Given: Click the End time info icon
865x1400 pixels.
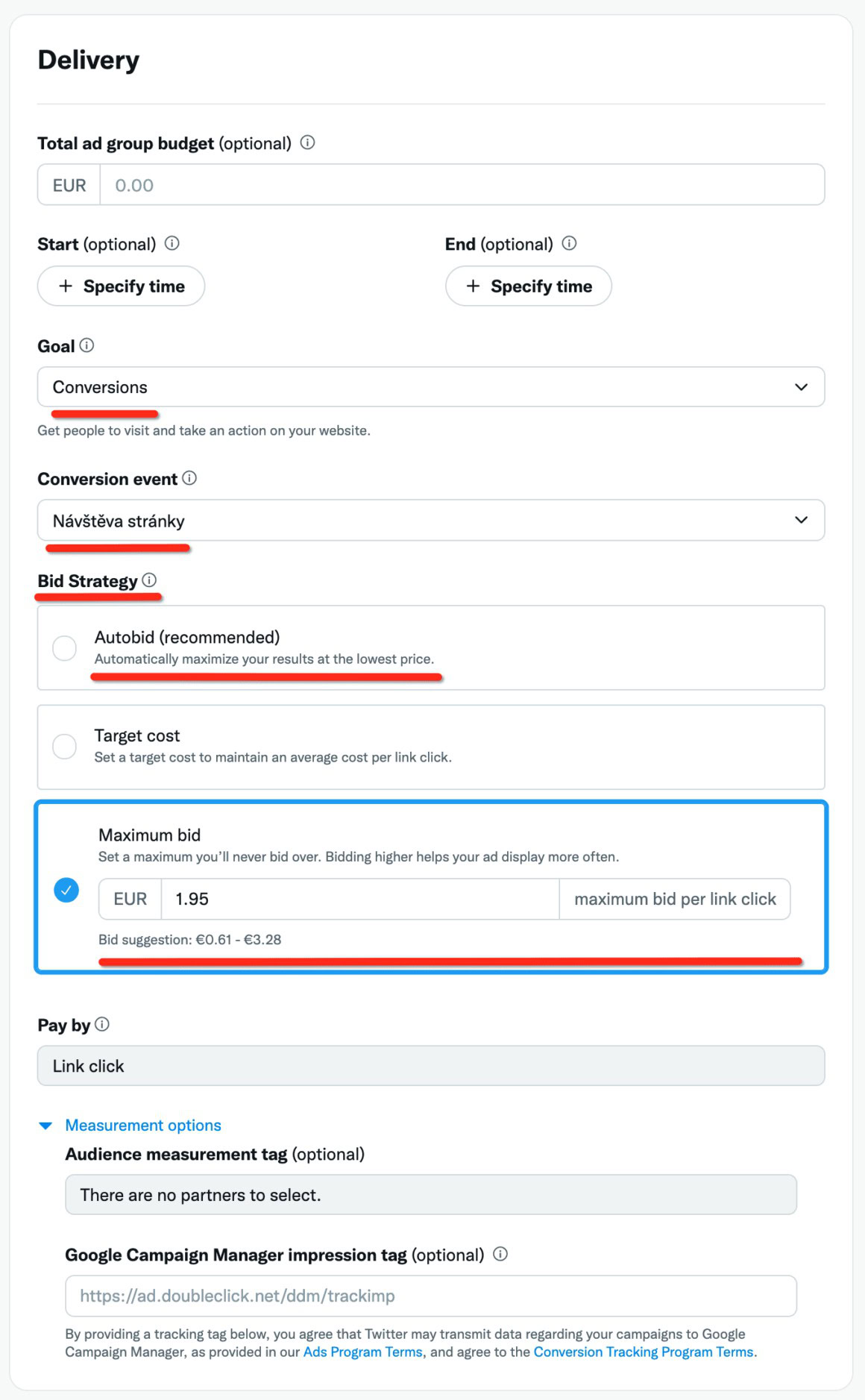Looking at the screenshot, I should tap(570, 242).
